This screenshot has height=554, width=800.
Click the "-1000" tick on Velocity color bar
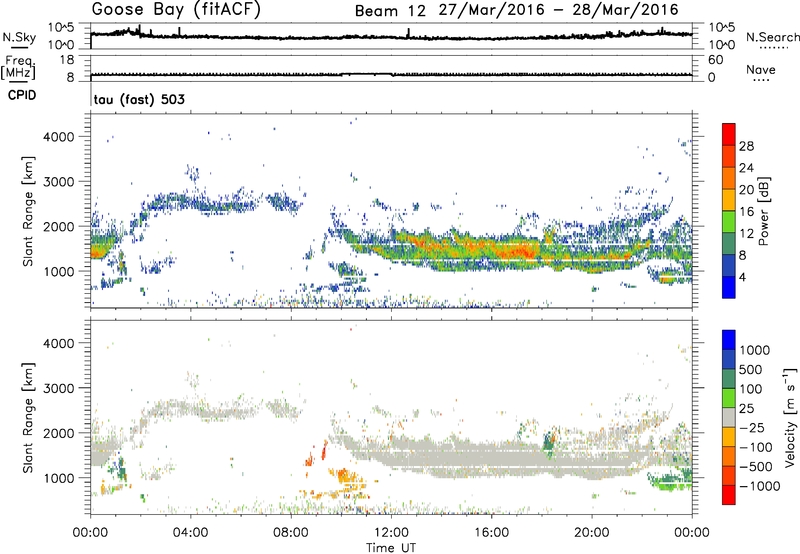(760, 486)
